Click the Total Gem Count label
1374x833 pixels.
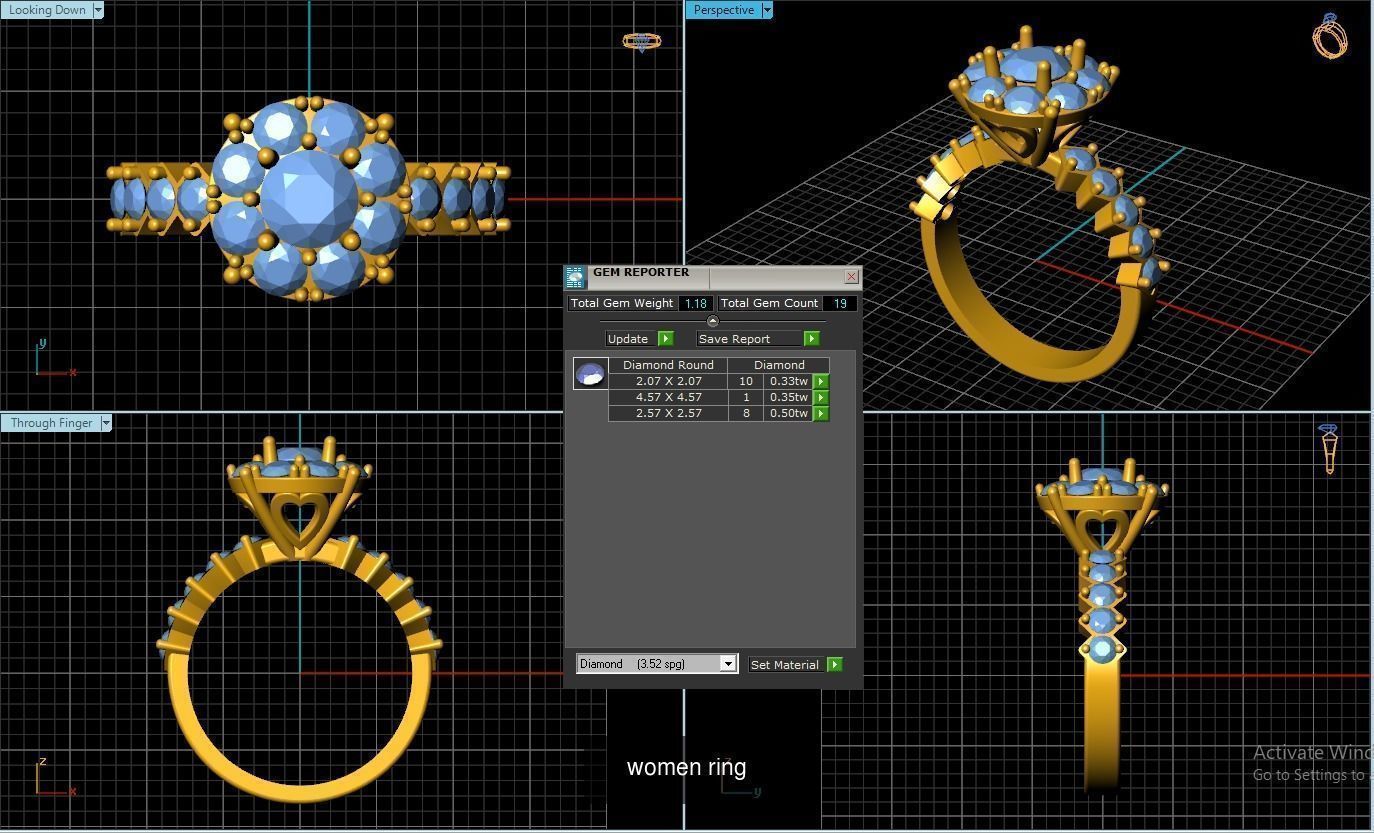pyautogui.click(x=769, y=303)
